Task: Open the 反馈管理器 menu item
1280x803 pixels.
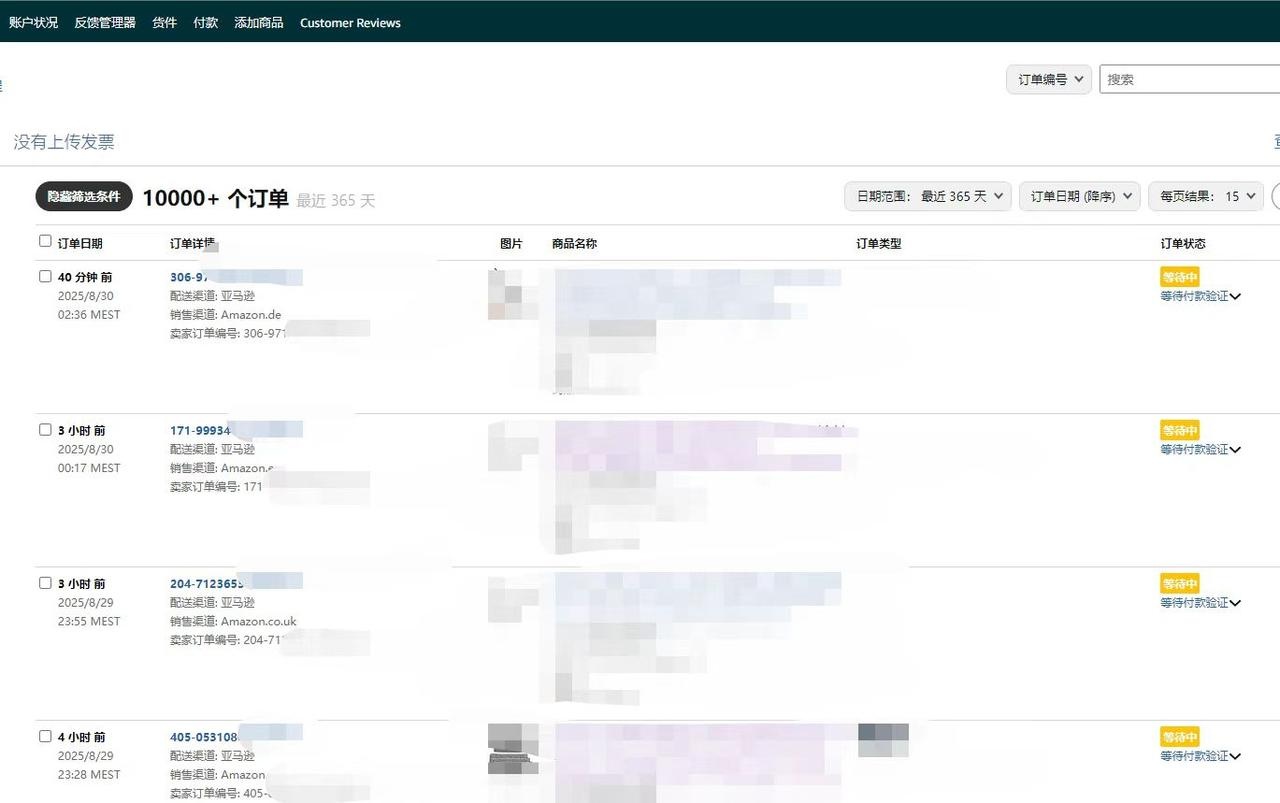Action: (x=105, y=22)
